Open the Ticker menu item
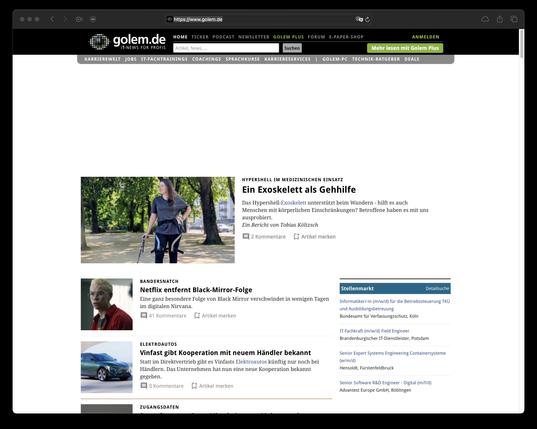This screenshot has height=429, width=537. point(200,37)
